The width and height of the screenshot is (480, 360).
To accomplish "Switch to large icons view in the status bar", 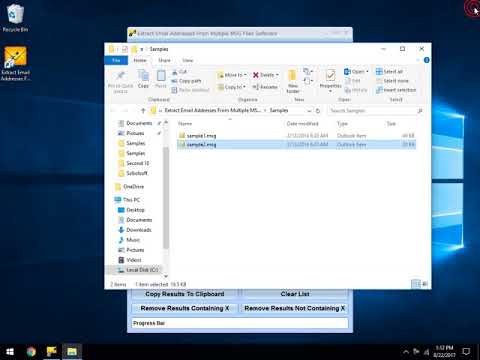I will pyautogui.click(x=425, y=284).
